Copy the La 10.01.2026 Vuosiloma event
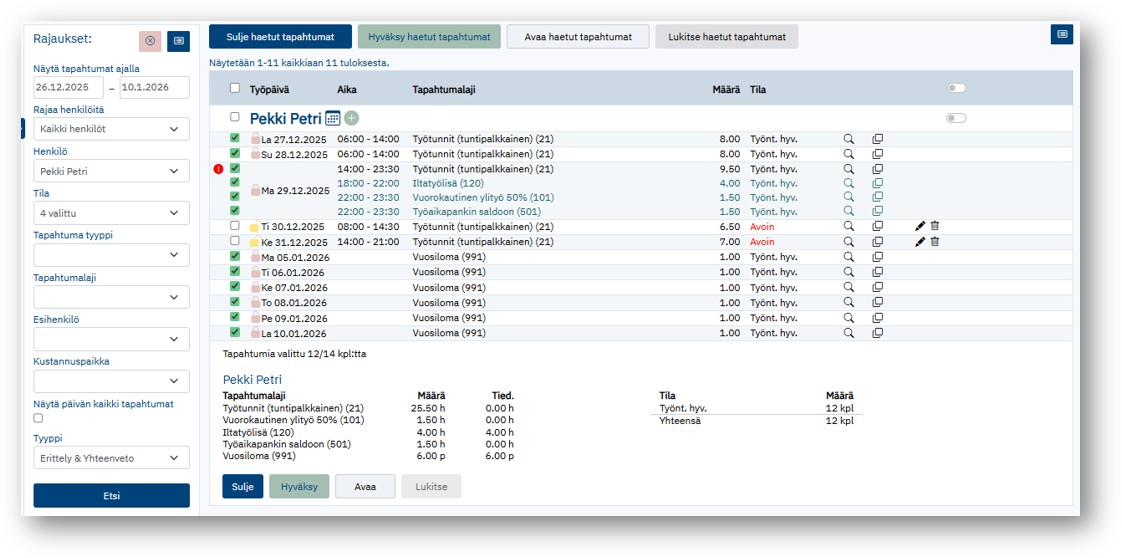This screenshot has height=558, width=1122. 877,333
